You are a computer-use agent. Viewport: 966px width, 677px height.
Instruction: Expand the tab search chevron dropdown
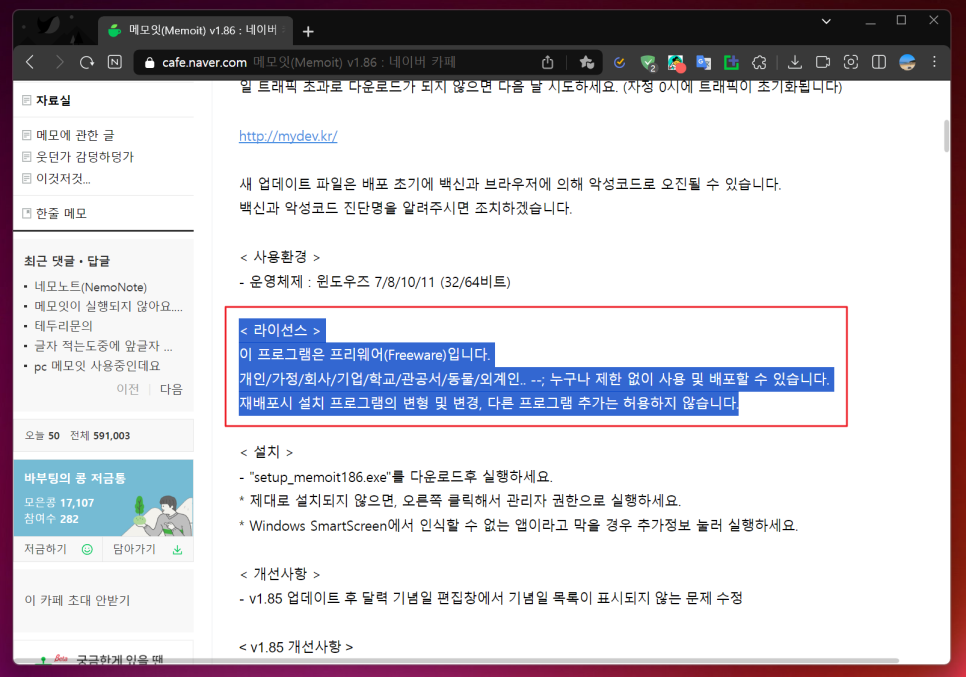click(x=826, y=21)
